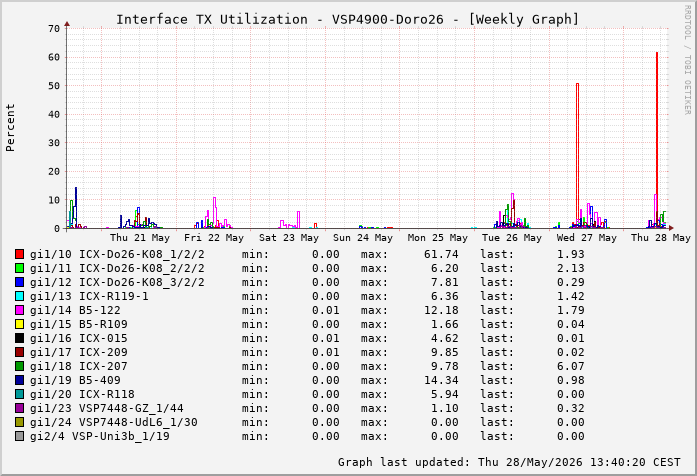The width and height of the screenshot is (697, 476).
Task: Click the Thu 21 May axis label
Action: [x=140, y=238]
